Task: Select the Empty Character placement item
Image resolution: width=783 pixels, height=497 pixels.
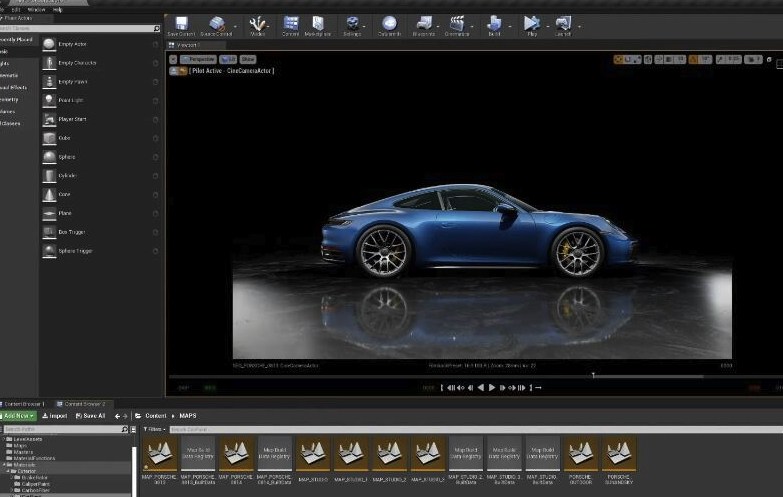Action: point(100,63)
